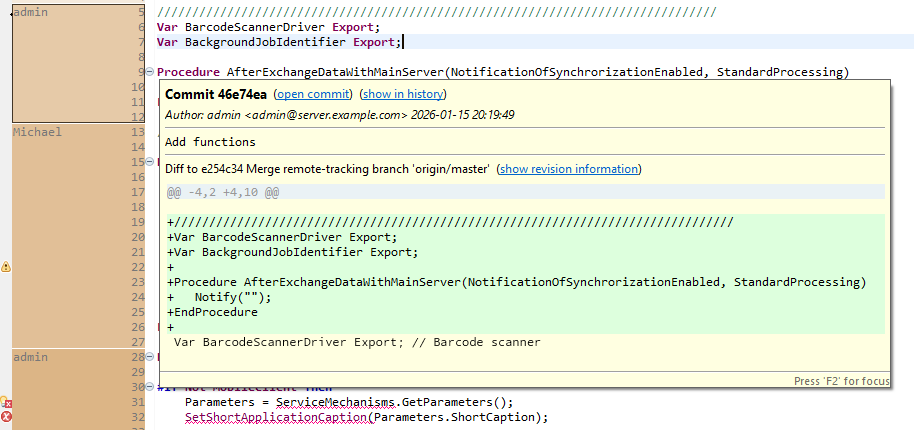This screenshot has width=914, height=430.
Task: Click the 'Press F2 for focus' hint
Action: click(835, 381)
